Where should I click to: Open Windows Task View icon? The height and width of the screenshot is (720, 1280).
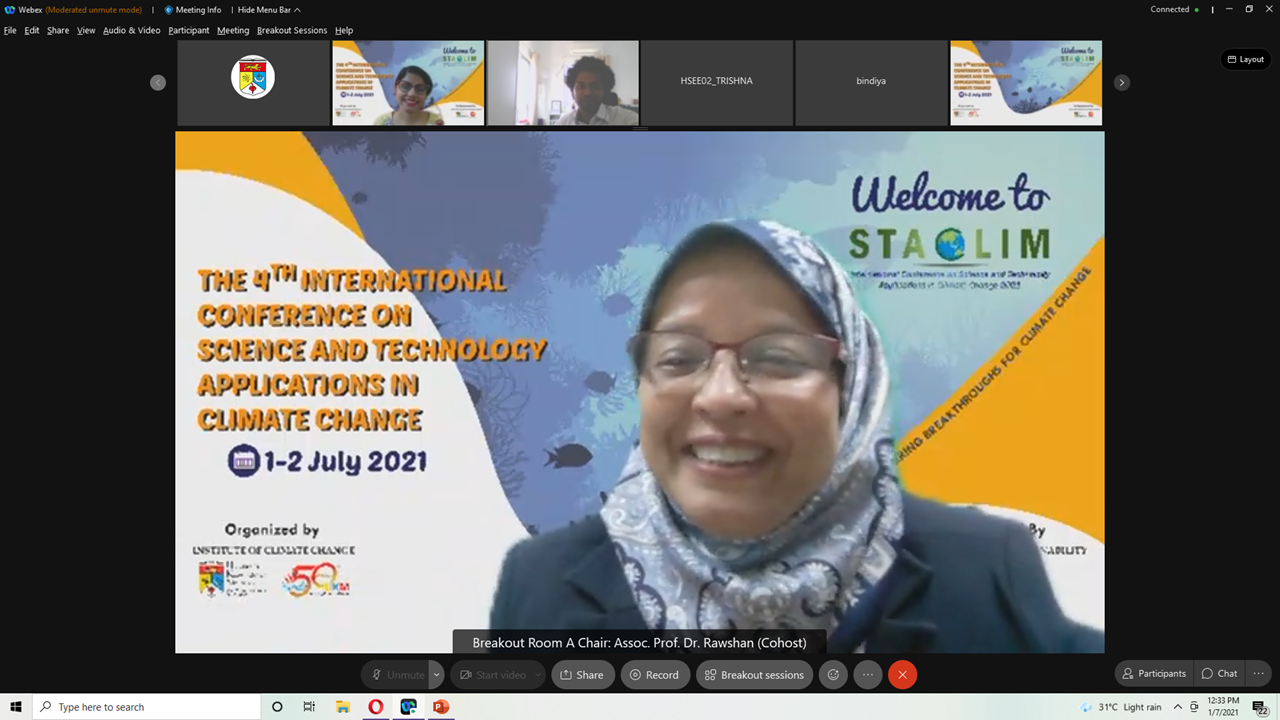click(310, 707)
